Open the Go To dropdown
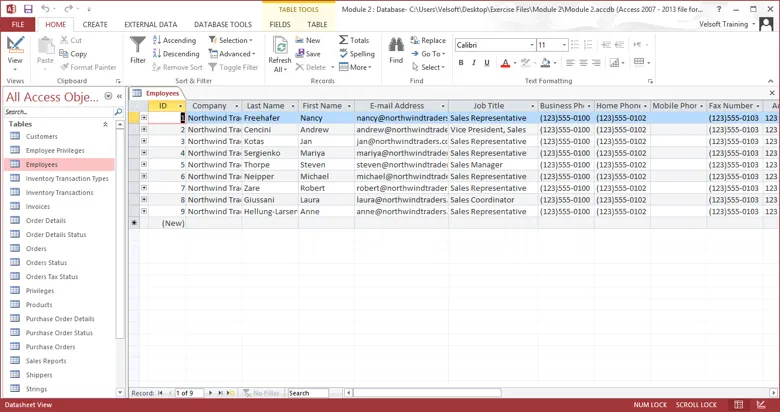Viewport: 780px width, 412px height. tap(428, 54)
